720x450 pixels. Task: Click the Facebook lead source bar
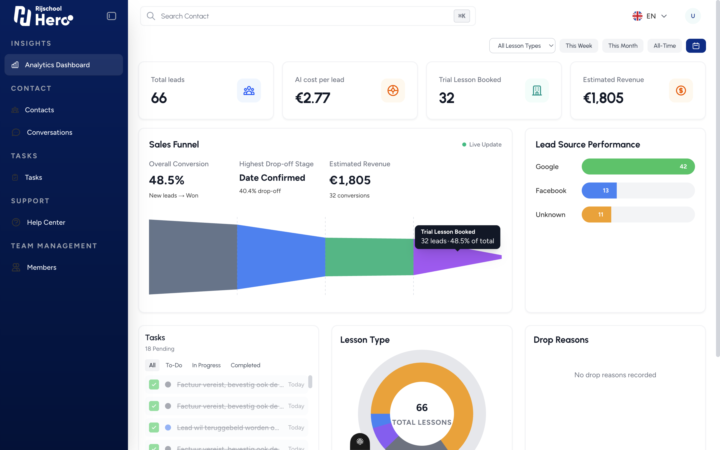coord(599,191)
